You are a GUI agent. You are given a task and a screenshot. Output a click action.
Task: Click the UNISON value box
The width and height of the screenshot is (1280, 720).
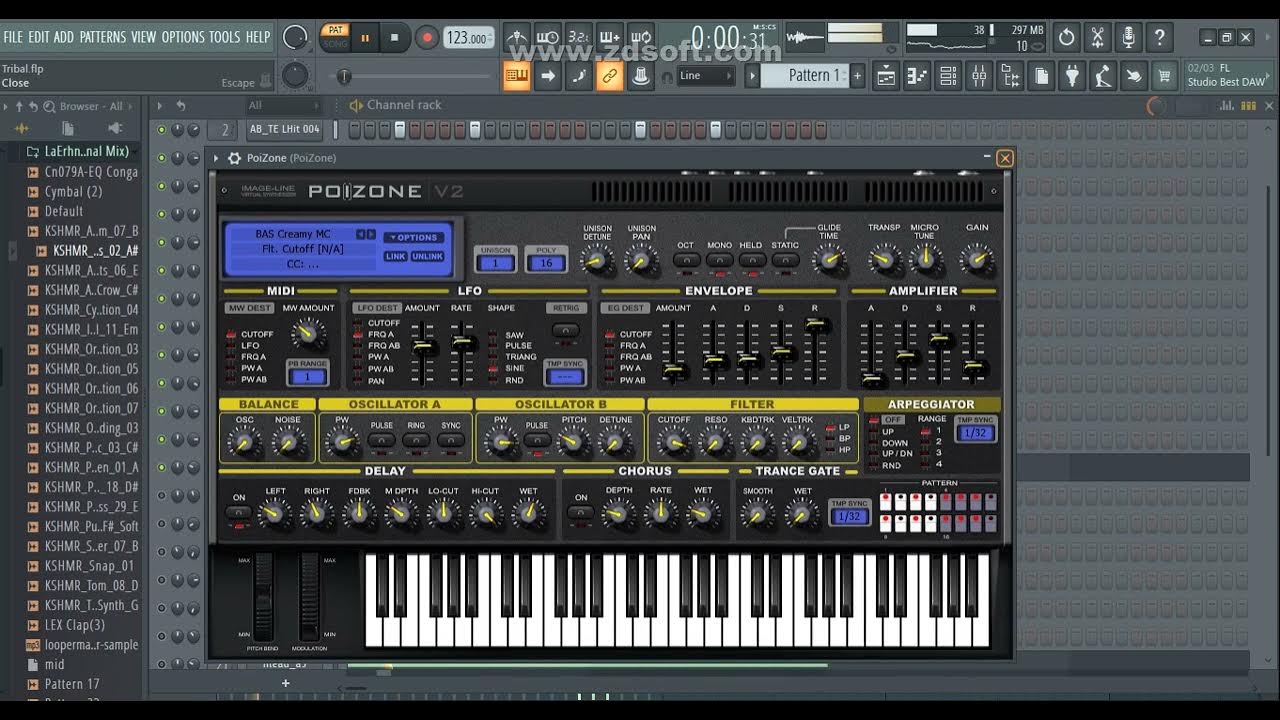(x=495, y=263)
